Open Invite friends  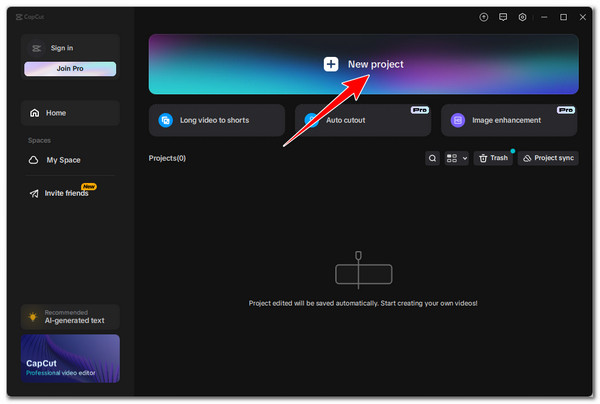[66, 193]
